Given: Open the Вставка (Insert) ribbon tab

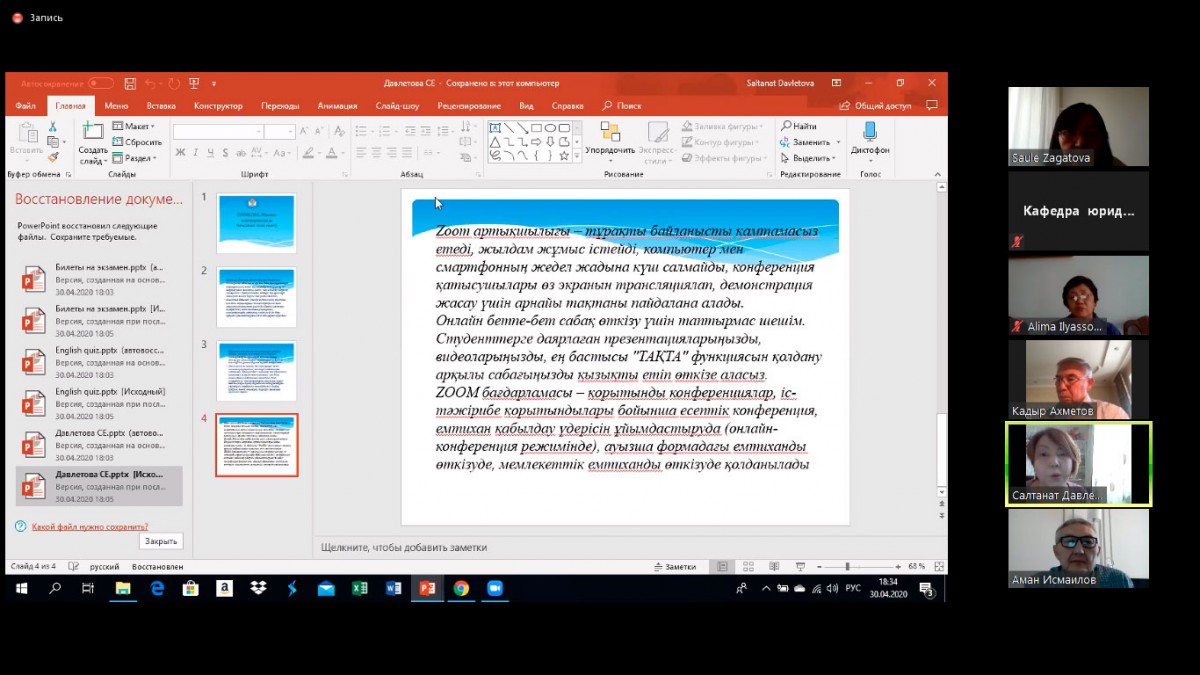Looking at the screenshot, I should click(x=161, y=105).
